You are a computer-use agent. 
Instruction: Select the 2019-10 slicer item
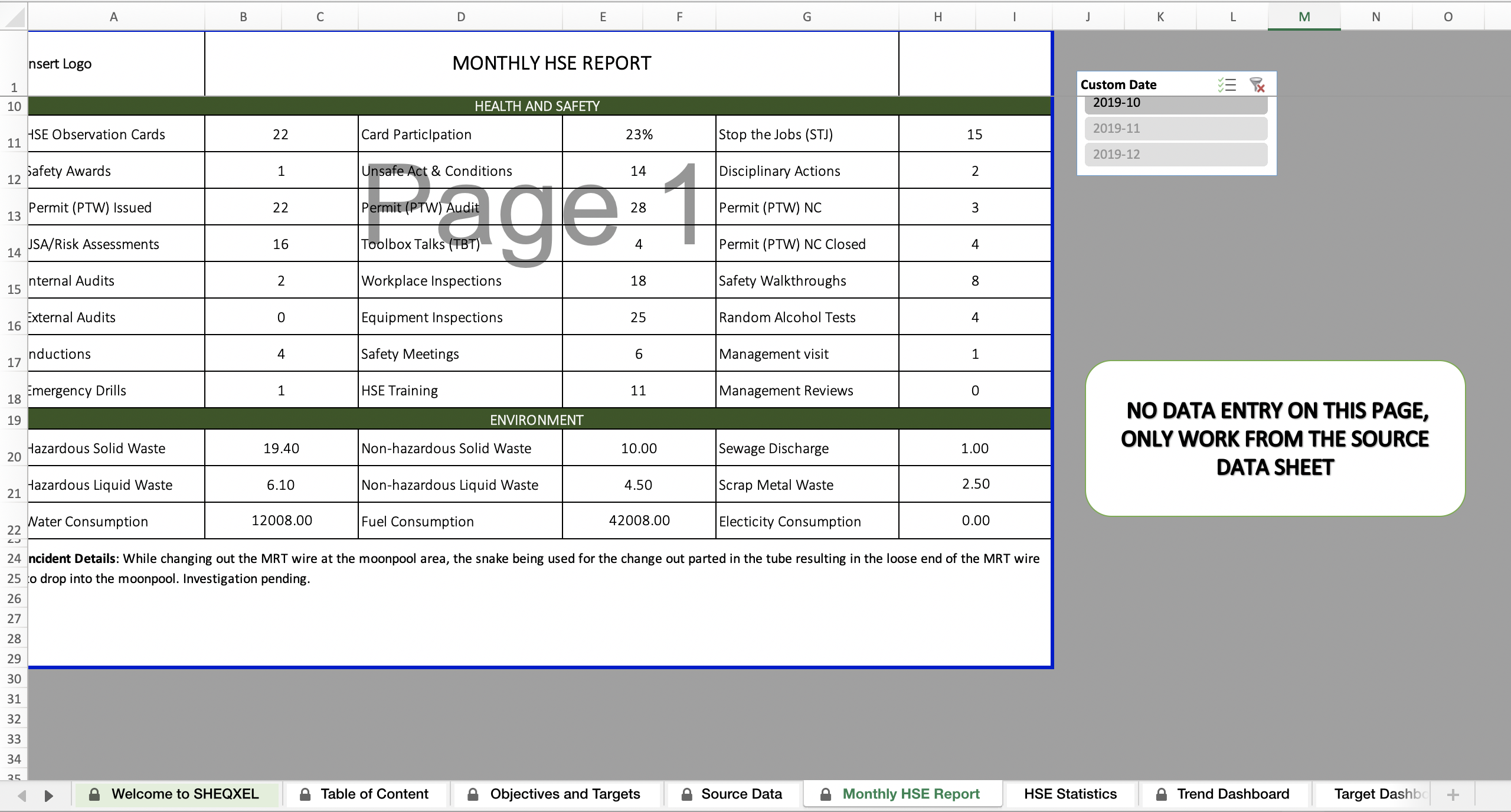pyautogui.click(x=1175, y=103)
